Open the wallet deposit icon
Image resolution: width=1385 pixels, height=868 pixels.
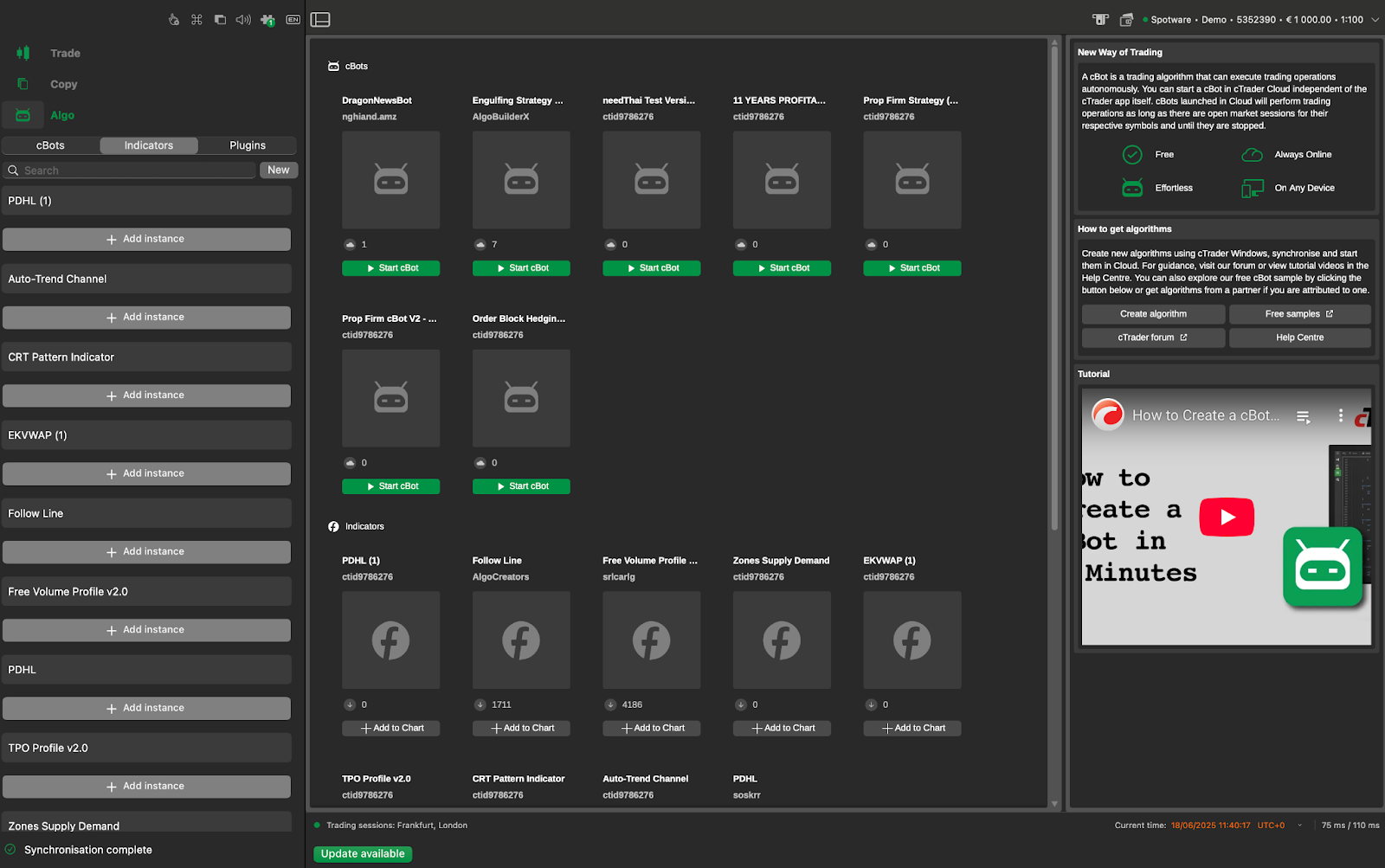[1126, 19]
